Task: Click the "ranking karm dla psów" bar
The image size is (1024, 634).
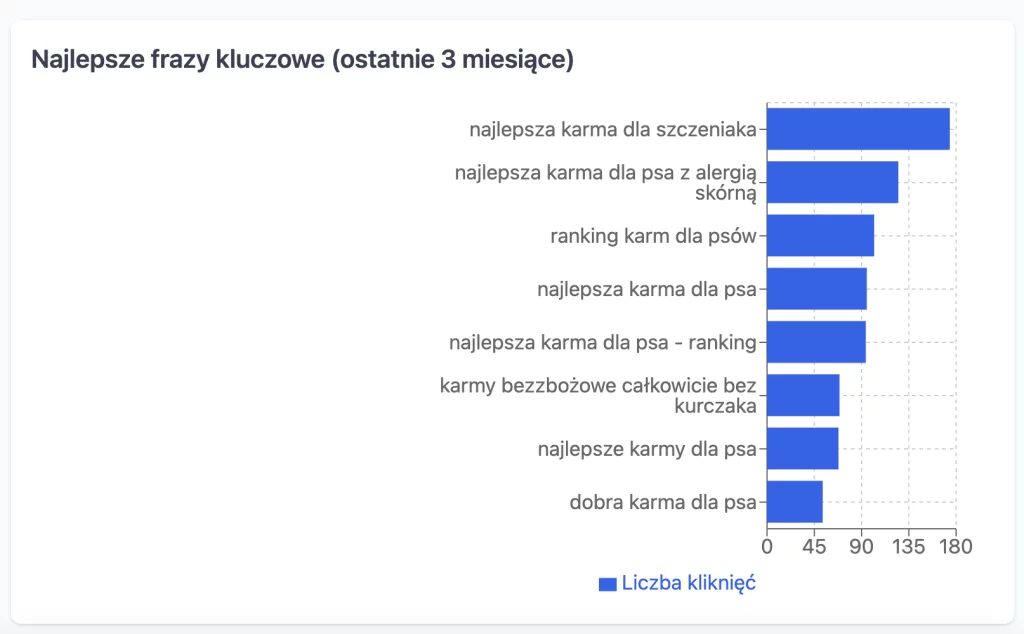Action: [820, 236]
